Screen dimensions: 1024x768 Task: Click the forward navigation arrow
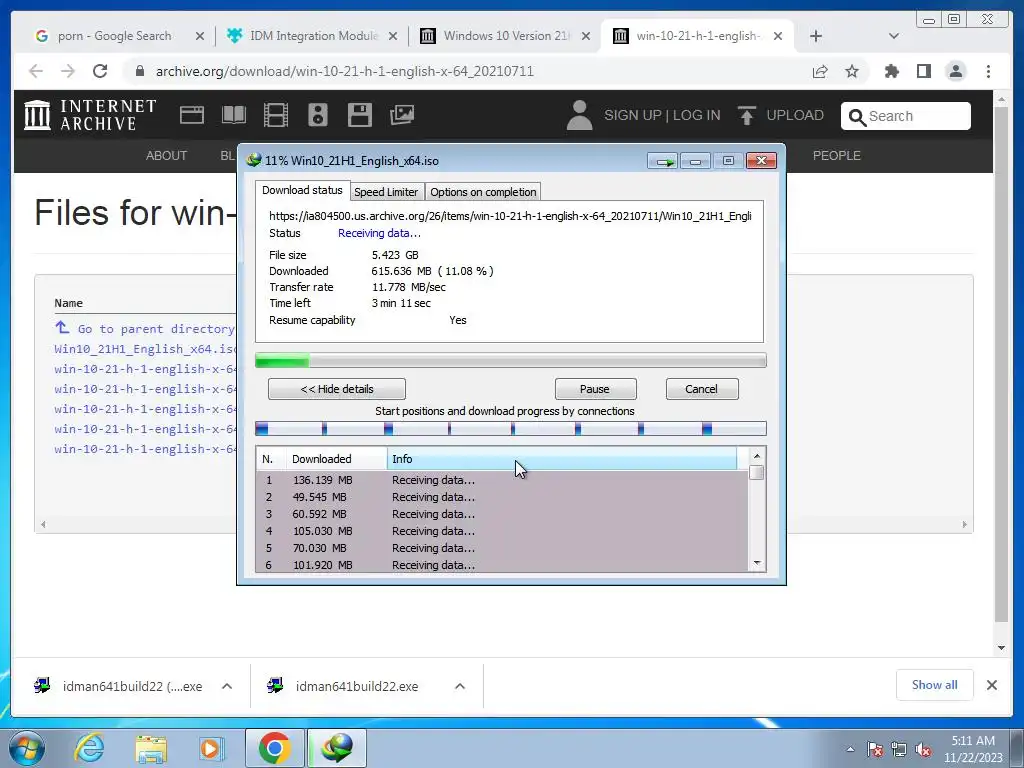[x=68, y=71]
